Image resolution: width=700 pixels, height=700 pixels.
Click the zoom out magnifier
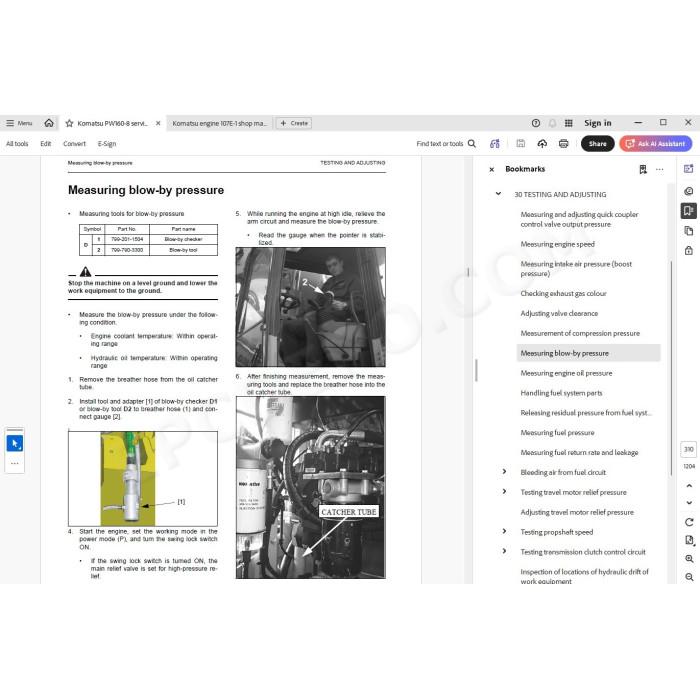(689, 577)
